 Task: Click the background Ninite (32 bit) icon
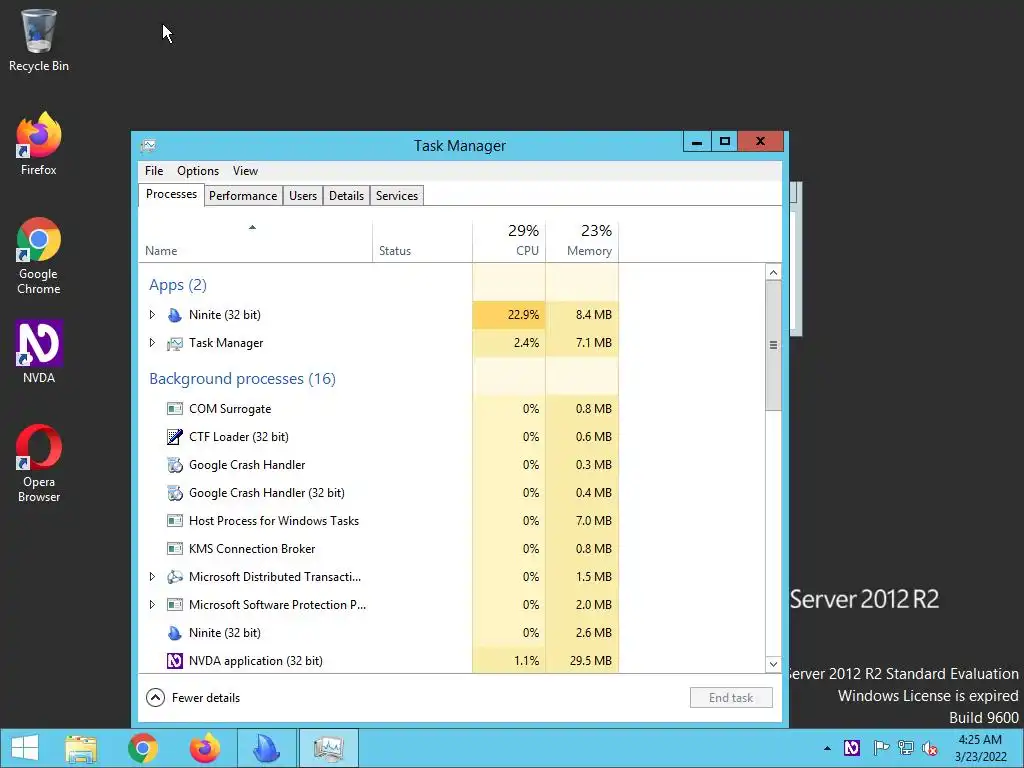(x=174, y=633)
